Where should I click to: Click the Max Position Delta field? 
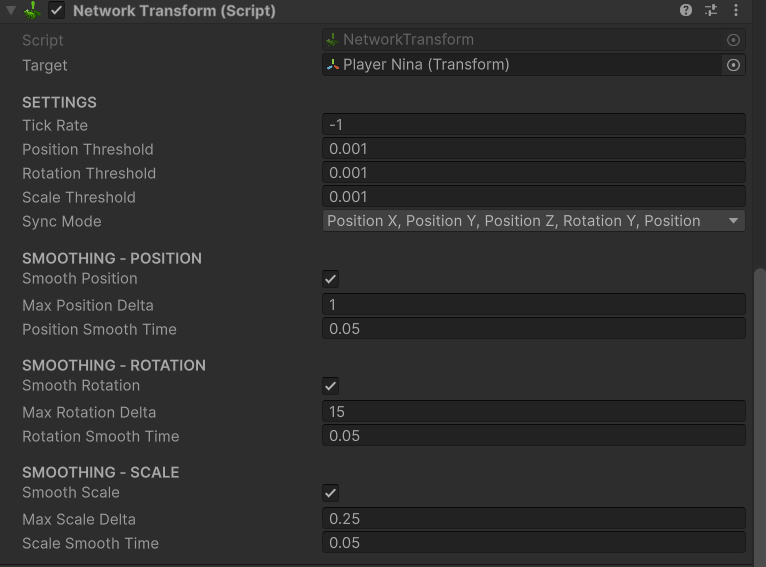533,305
